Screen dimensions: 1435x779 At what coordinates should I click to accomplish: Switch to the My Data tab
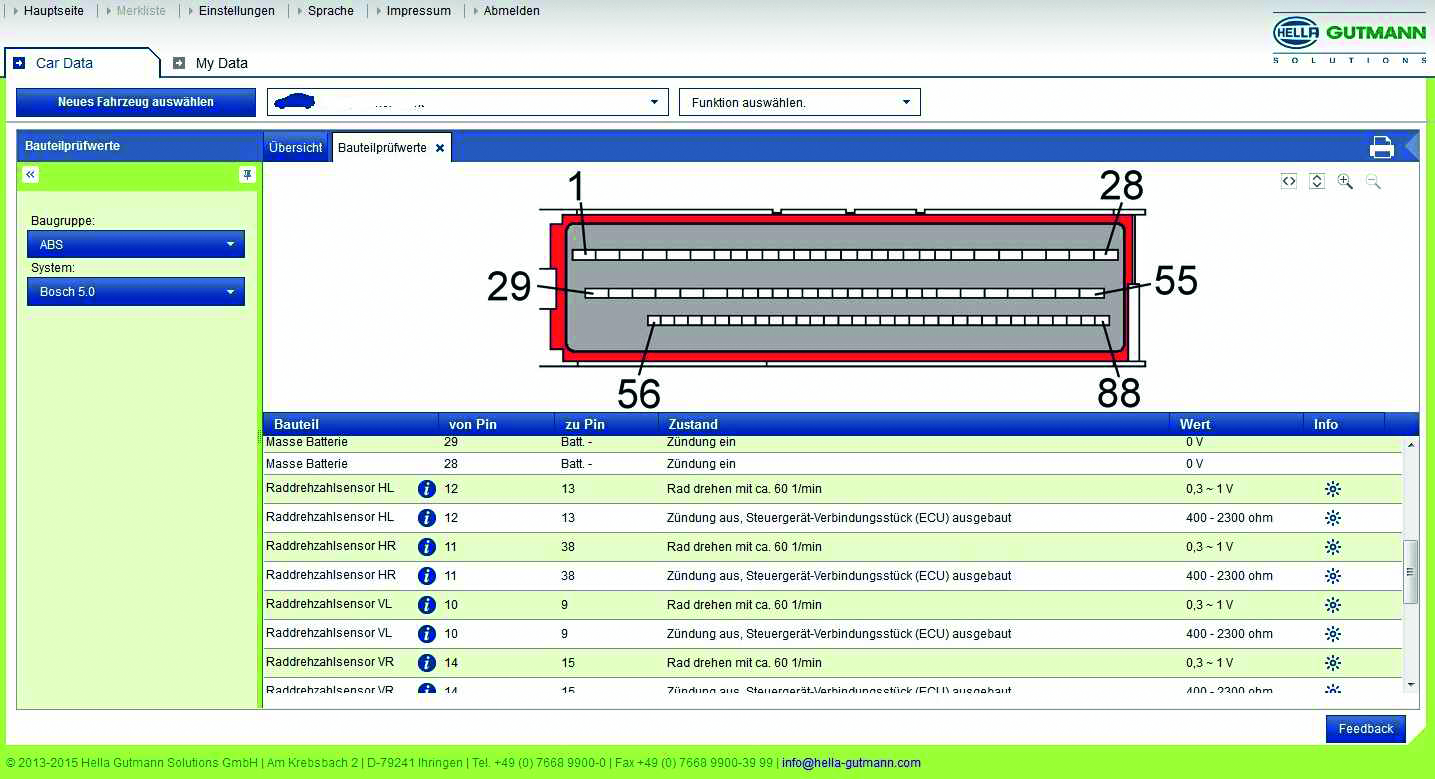click(x=220, y=63)
